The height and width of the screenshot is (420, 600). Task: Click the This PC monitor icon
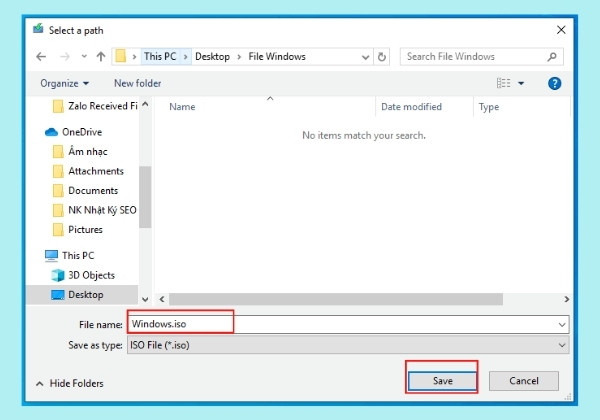51,256
